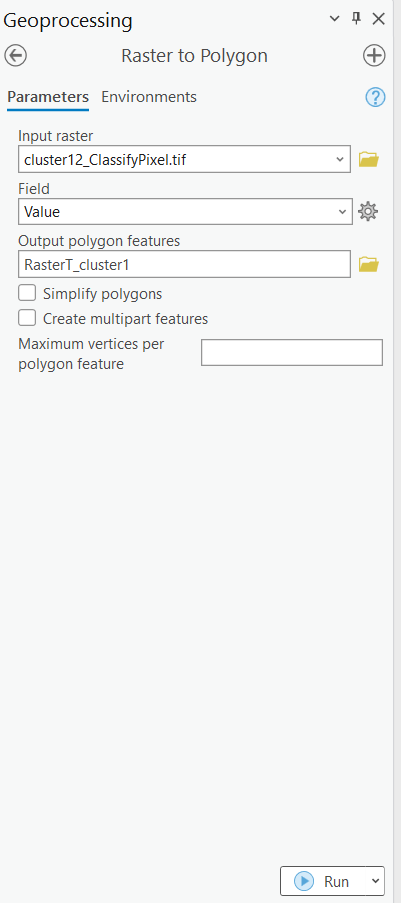Open Run button dropdown arrow

pos(375,881)
